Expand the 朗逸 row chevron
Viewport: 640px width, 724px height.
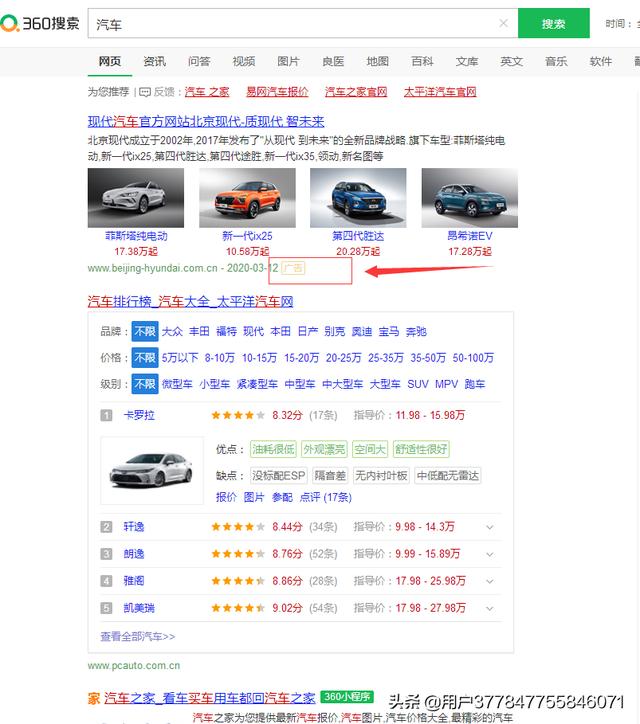tap(490, 554)
